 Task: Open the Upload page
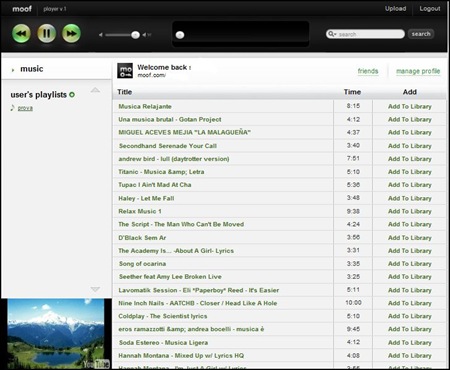[396, 9]
